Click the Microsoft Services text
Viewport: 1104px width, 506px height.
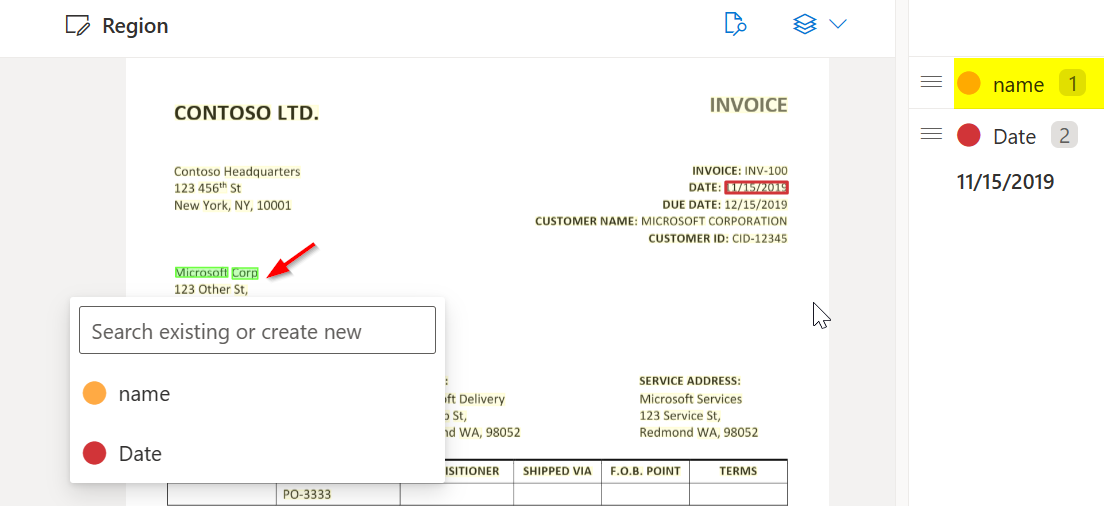coord(690,399)
